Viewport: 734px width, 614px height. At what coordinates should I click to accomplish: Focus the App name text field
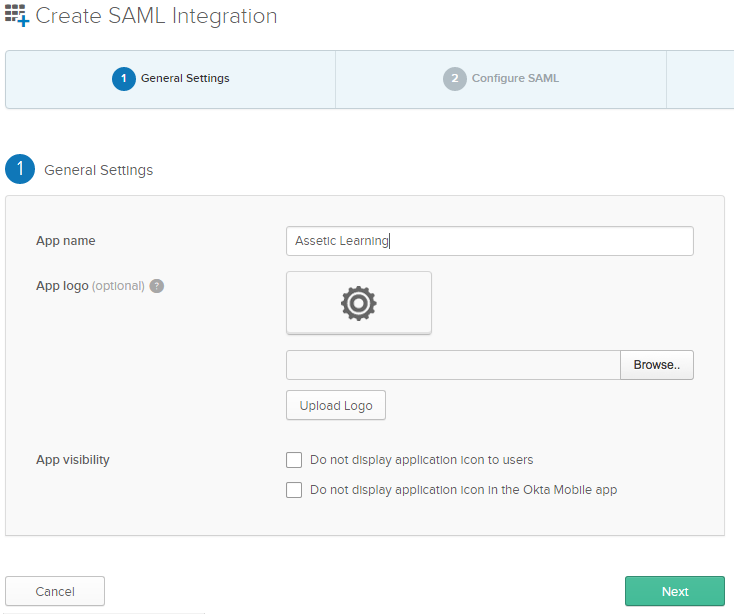[x=490, y=241]
